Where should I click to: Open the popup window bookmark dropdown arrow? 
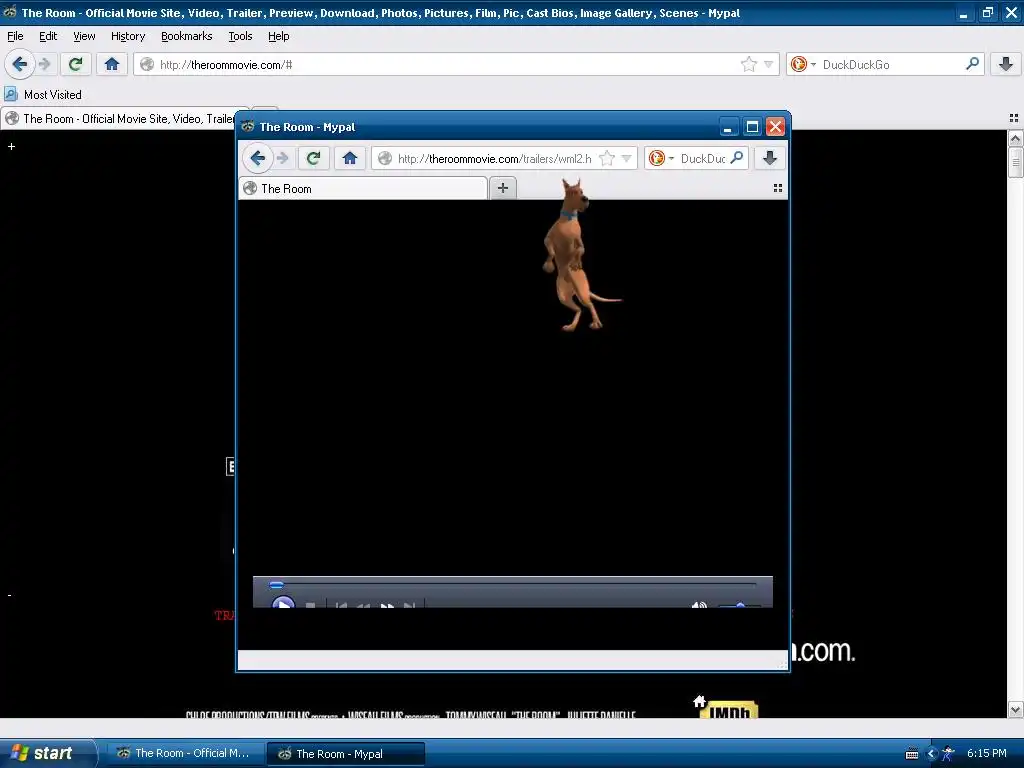pyautogui.click(x=626, y=158)
